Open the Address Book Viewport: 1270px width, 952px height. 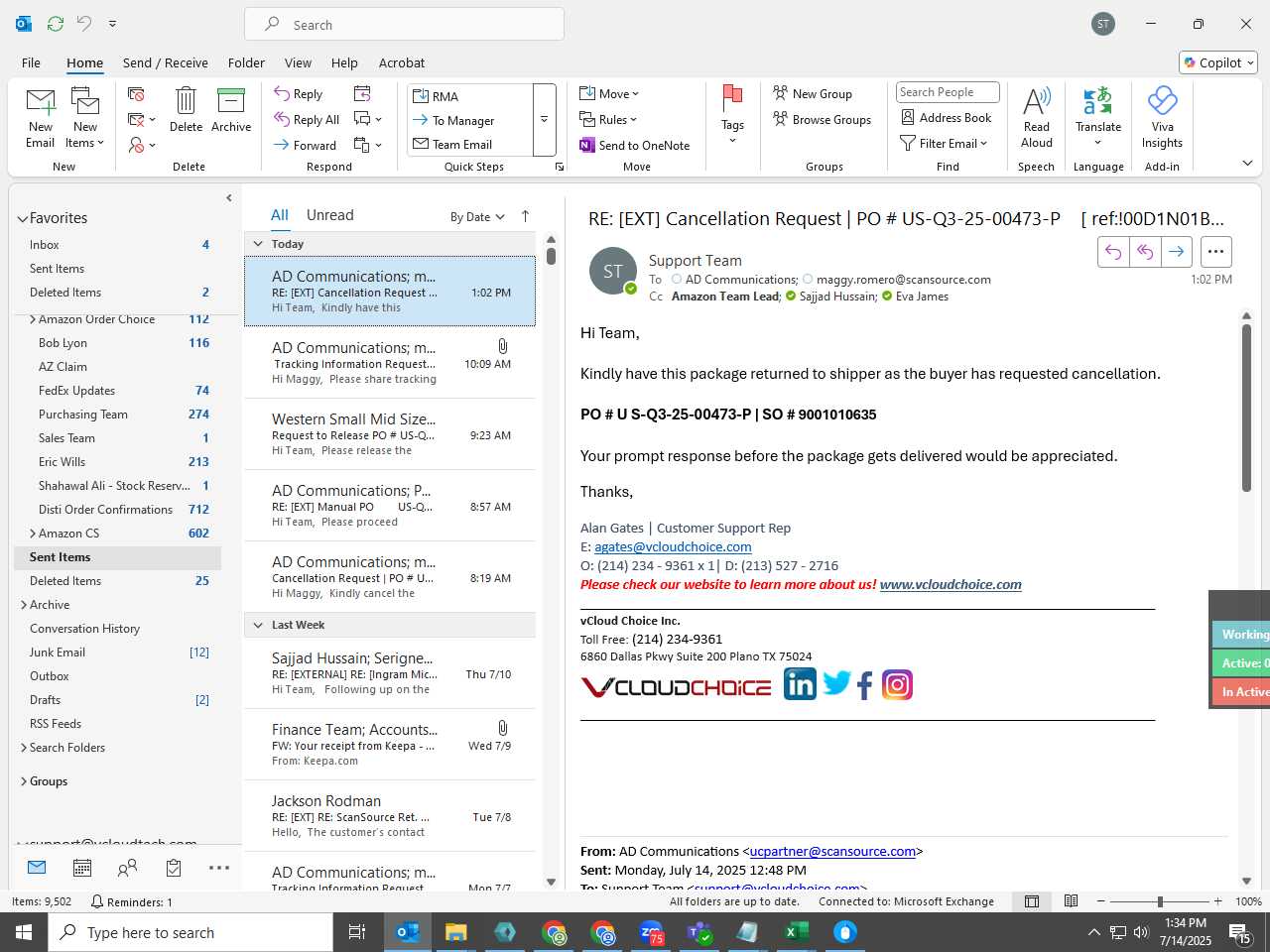point(946,117)
